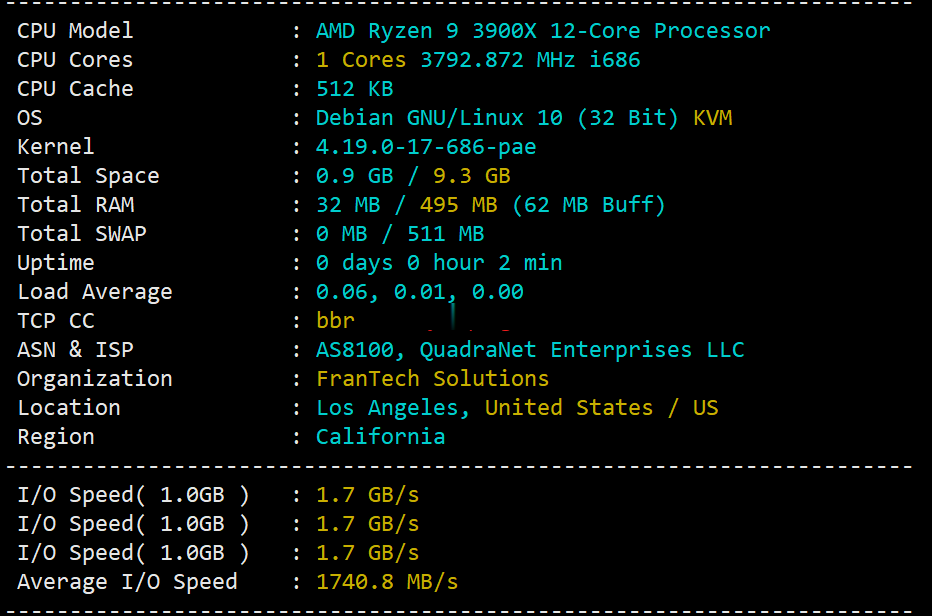Click the Load Average numbers 0.06, 0.01, 0.00
Viewport: 932px width, 616px height.
pos(420,292)
